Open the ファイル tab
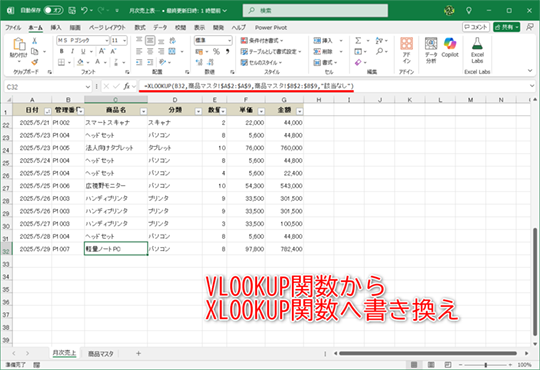 click(x=13, y=28)
